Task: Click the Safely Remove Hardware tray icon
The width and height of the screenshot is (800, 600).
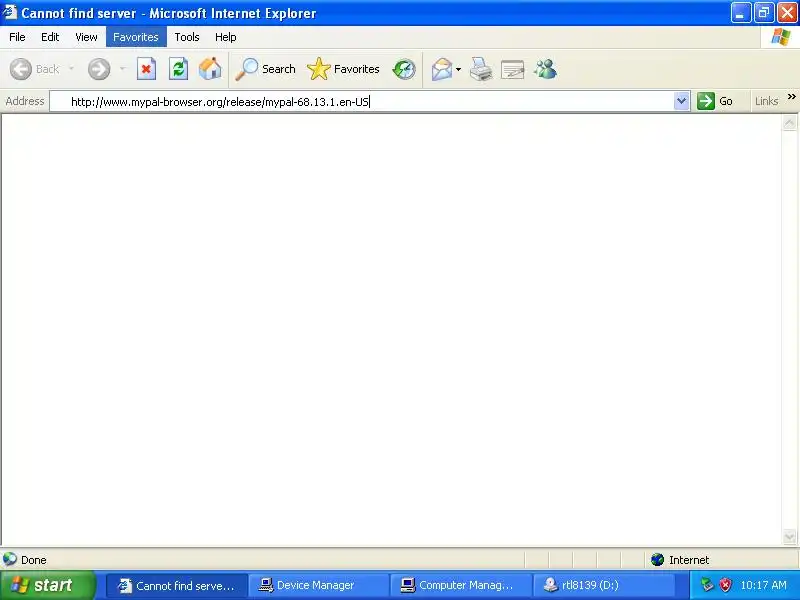Action: (707, 585)
